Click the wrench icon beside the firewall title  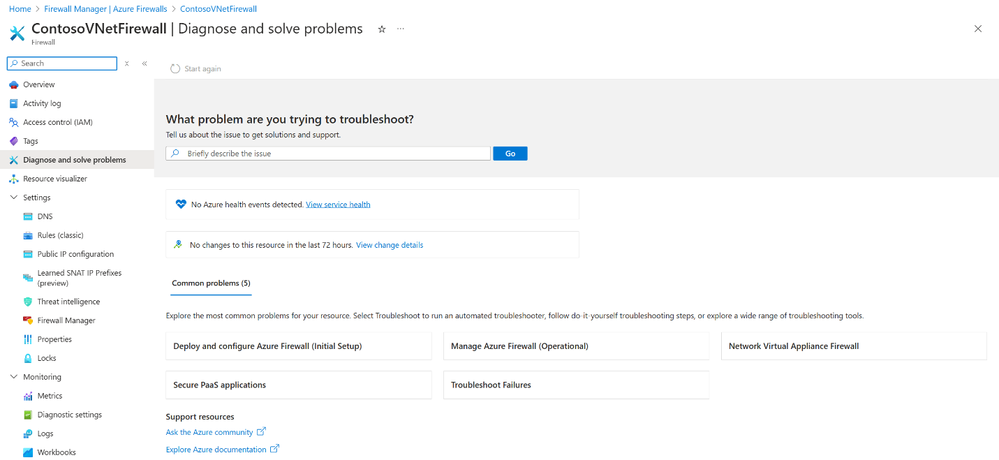click(x=17, y=33)
